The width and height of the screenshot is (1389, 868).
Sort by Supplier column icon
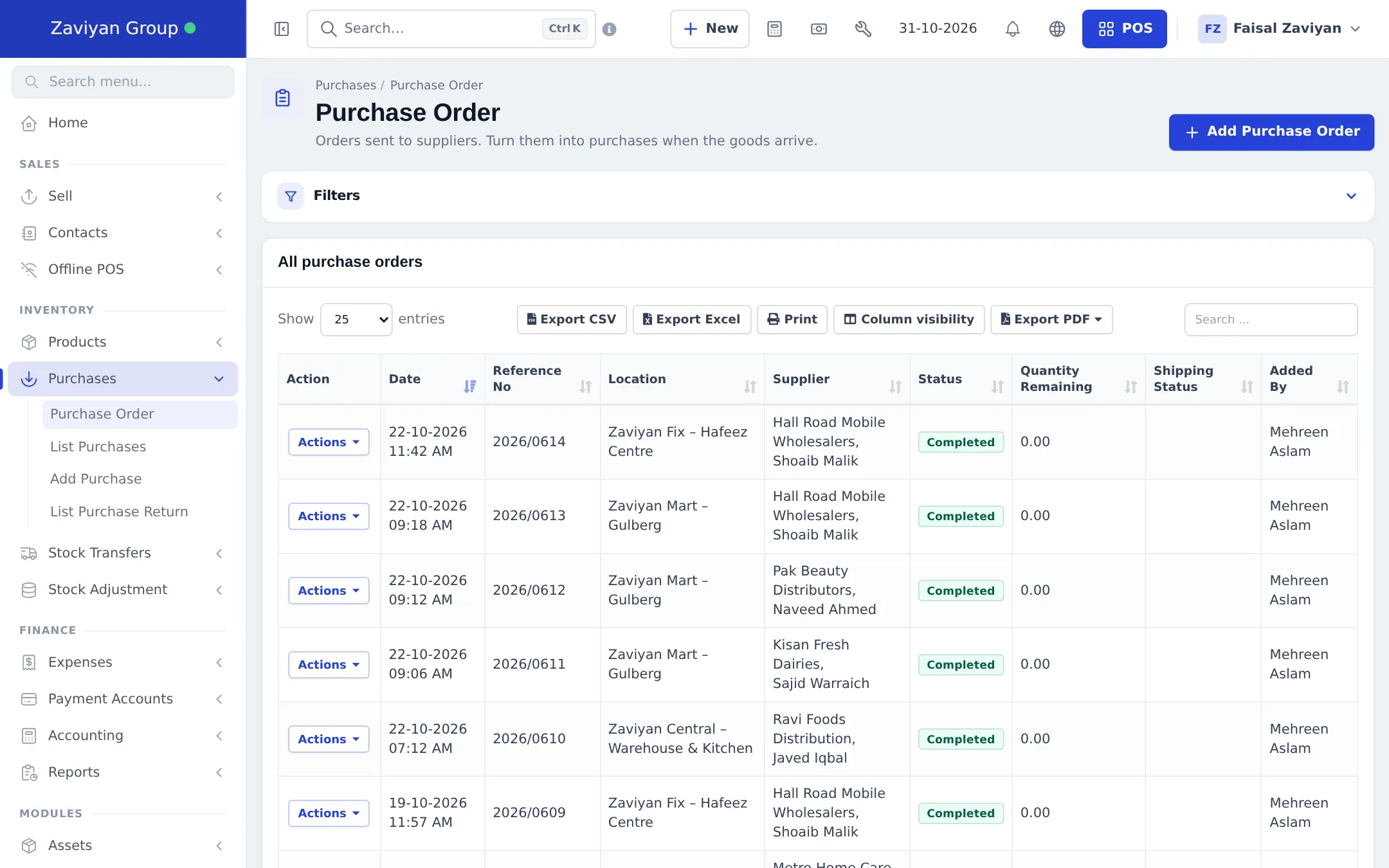[895, 386]
